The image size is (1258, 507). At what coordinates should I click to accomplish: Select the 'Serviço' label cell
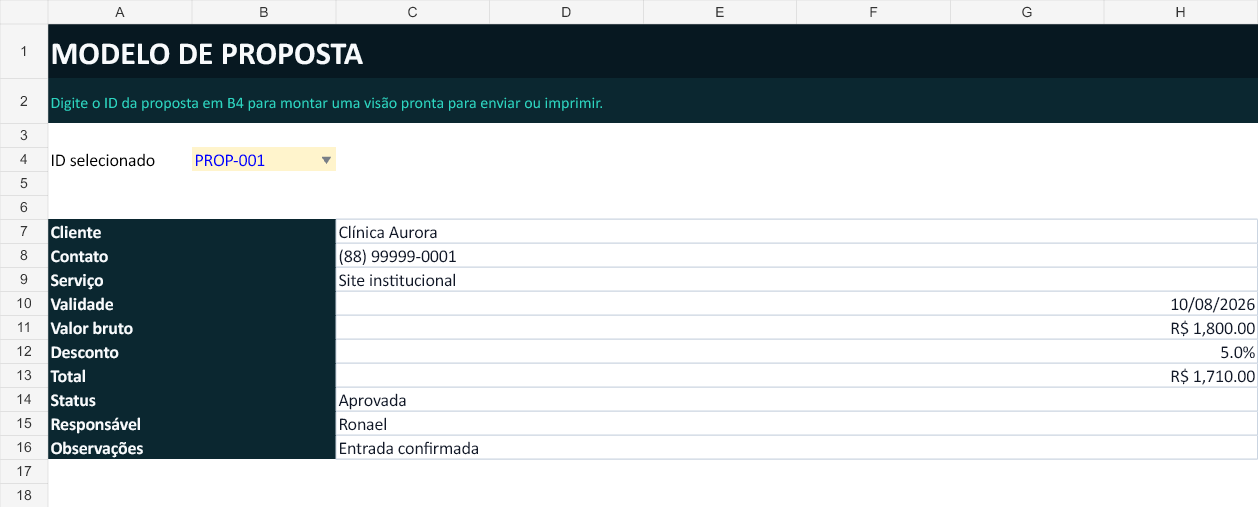coord(192,280)
